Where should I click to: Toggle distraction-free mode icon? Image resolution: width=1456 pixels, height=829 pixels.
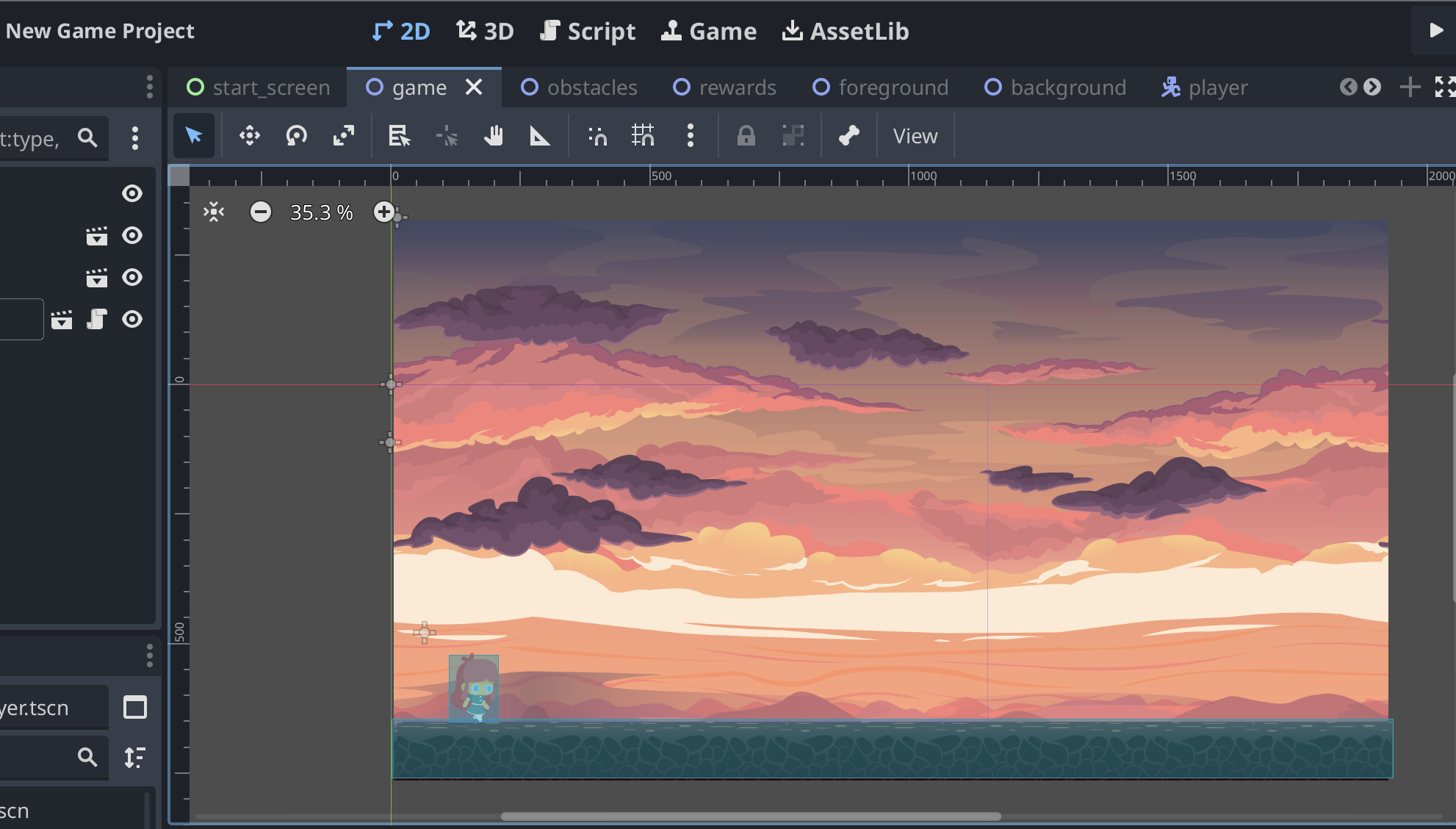coord(1444,87)
